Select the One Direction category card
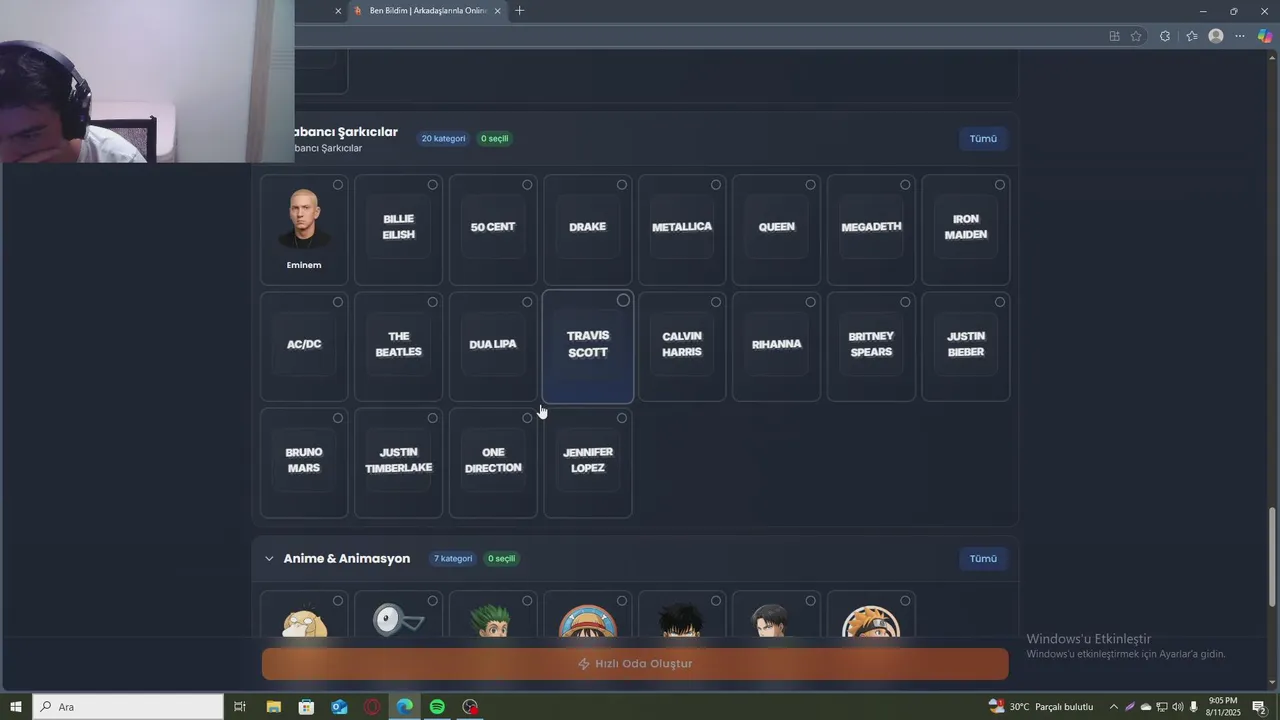This screenshot has height=720, width=1280. pos(493,462)
